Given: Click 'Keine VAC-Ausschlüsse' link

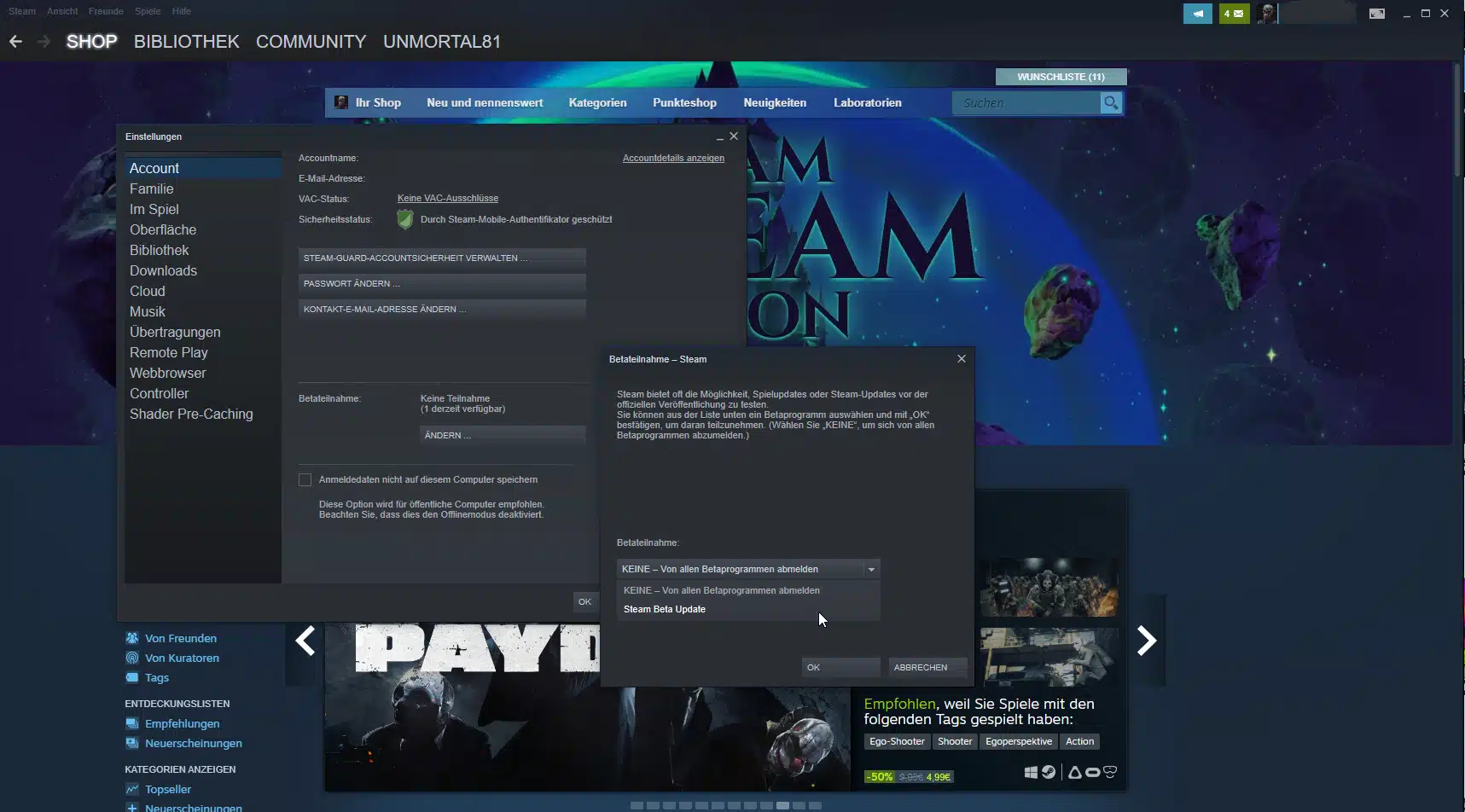Looking at the screenshot, I should click(x=447, y=198).
